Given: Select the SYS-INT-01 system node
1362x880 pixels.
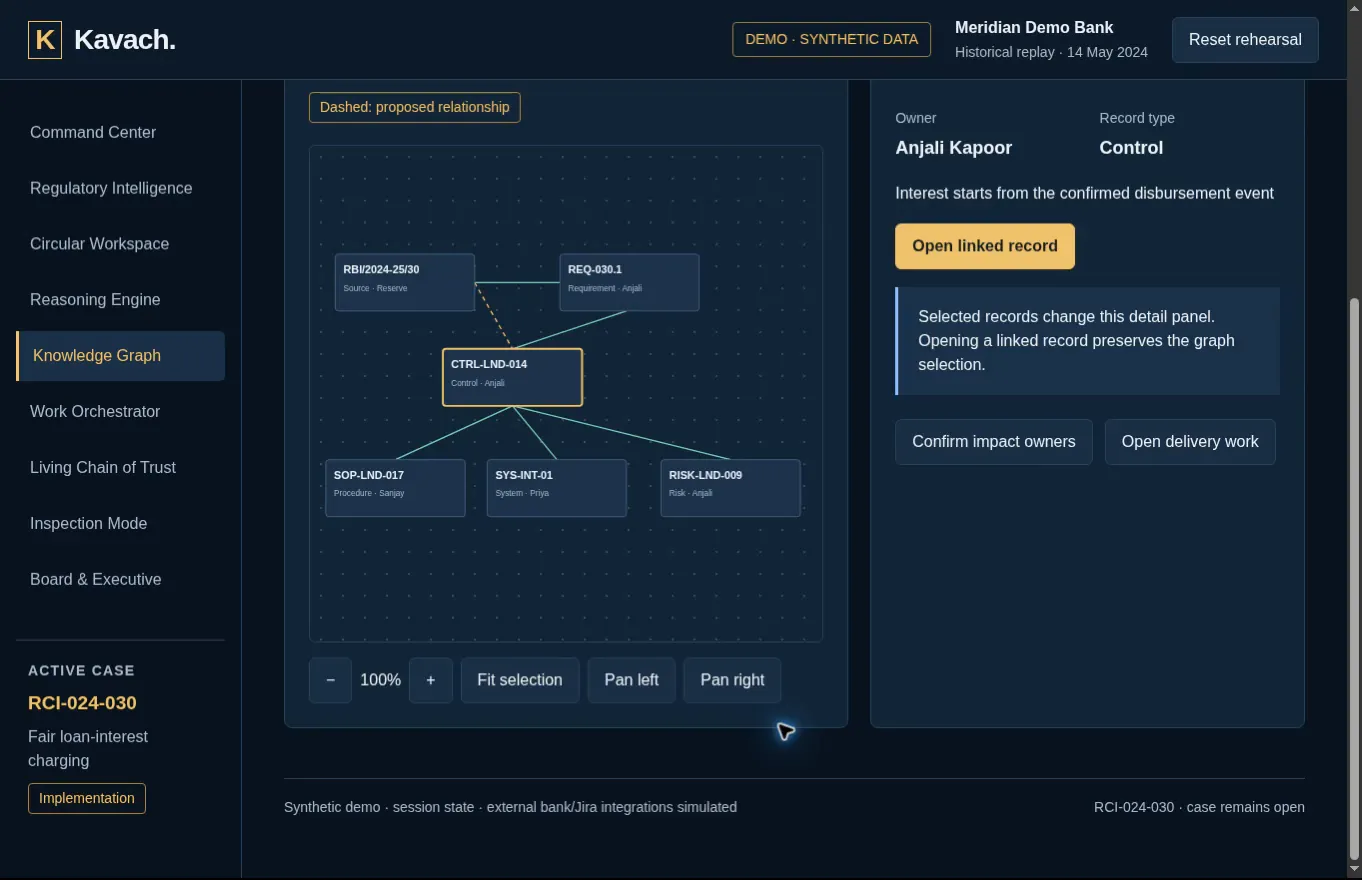Looking at the screenshot, I should point(557,488).
